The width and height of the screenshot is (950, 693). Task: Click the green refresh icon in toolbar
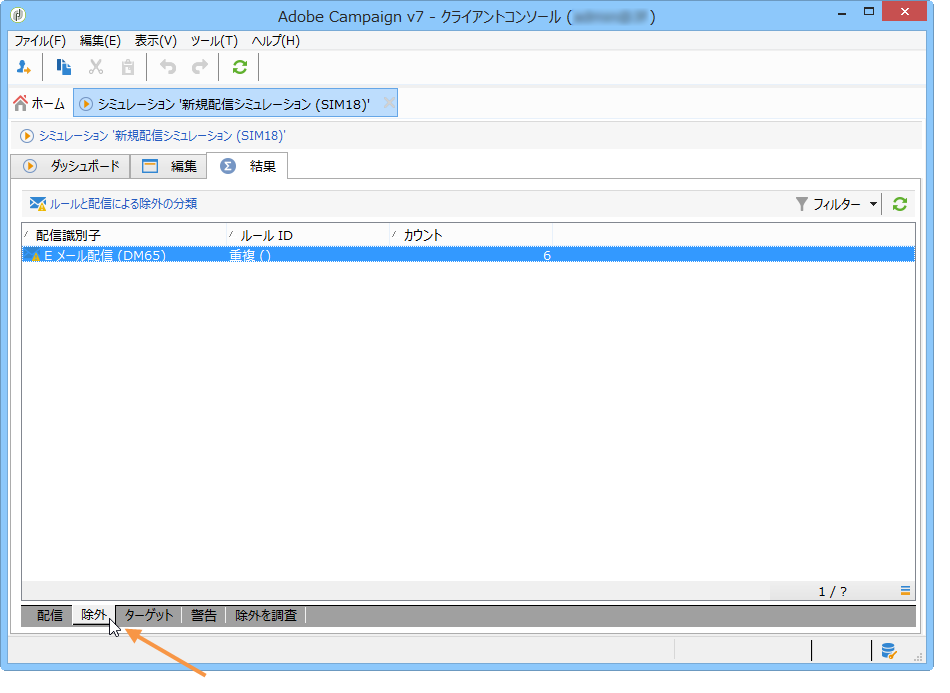pyautogui.click(x=240, y=67)
